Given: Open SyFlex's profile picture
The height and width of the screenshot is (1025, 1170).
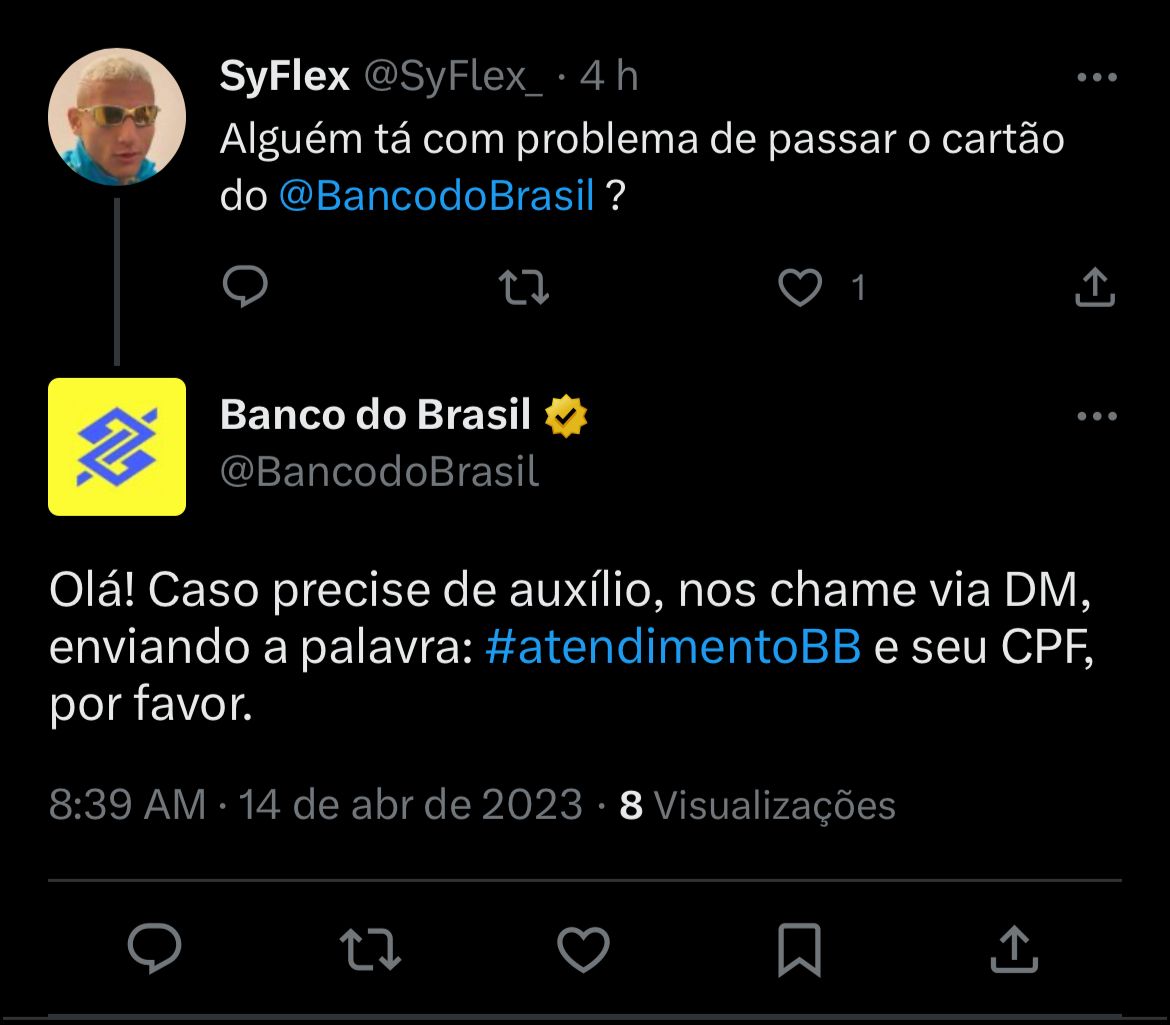Looking at the screenshot, I should coord(116,117).
